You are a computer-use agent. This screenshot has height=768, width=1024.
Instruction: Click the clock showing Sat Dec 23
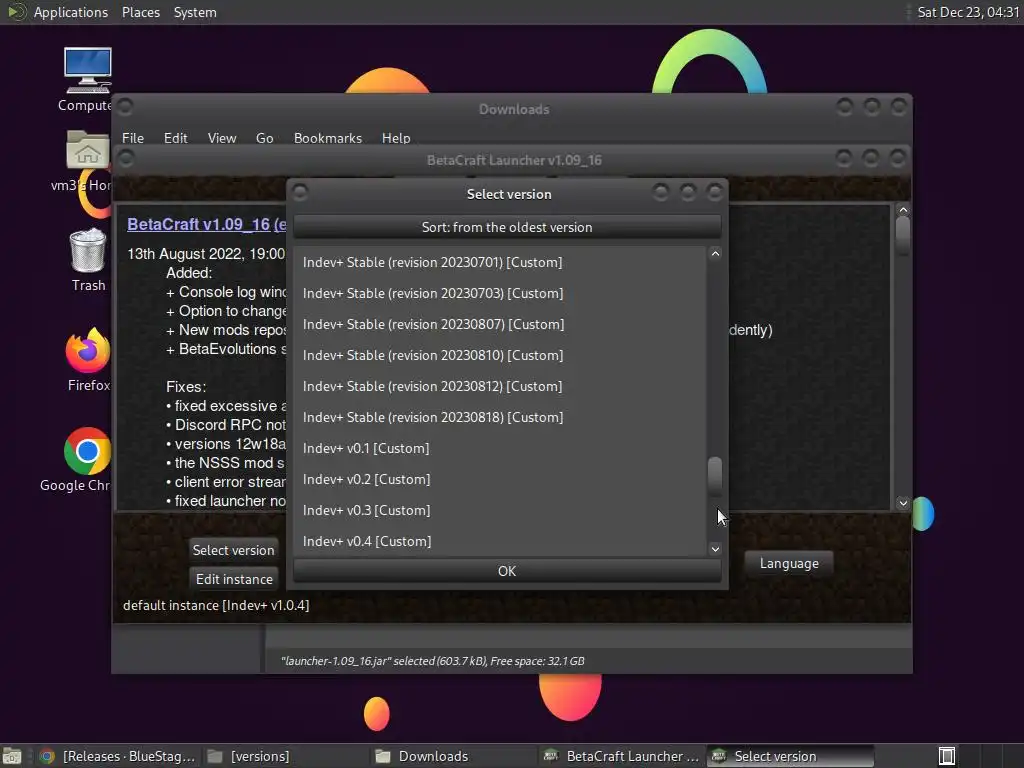point(968,12)
